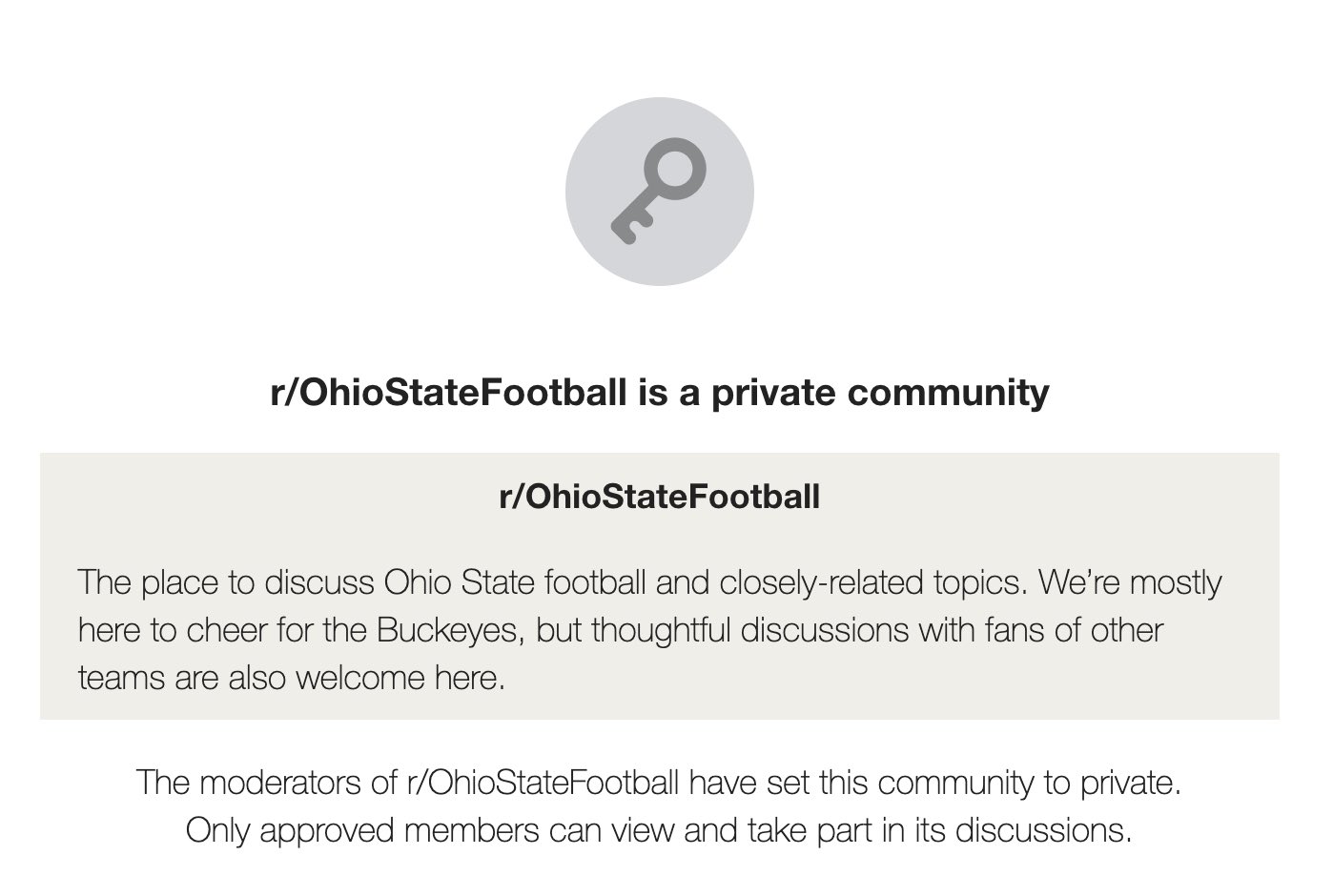Click the bold r/OhioStateFootball title in gray box
The image size is (1333, 896).
[659, 497]
